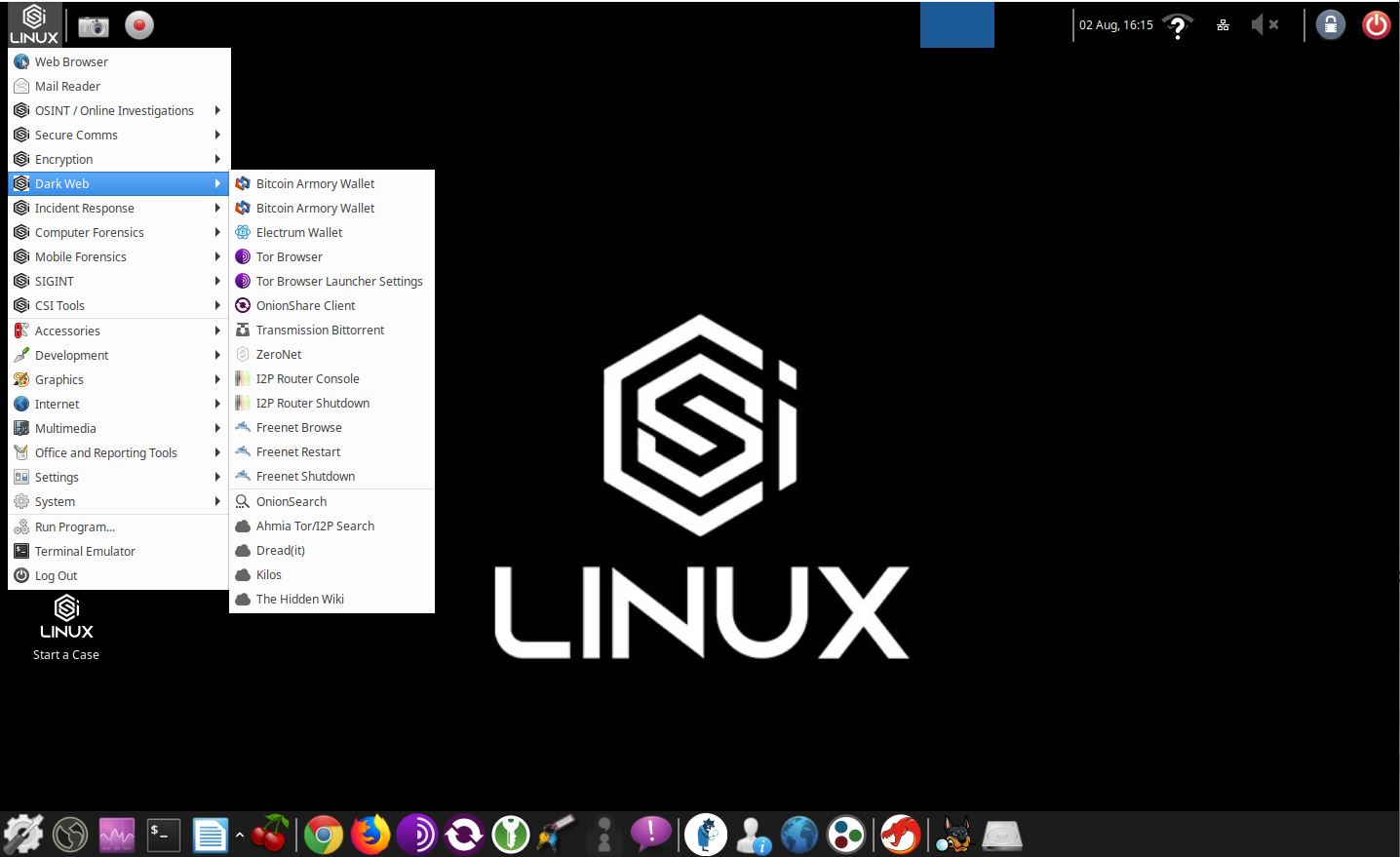This screenshot has height=857, width=1400.
Task: Open Web Browser from the main menu
Action: point(119,61)
